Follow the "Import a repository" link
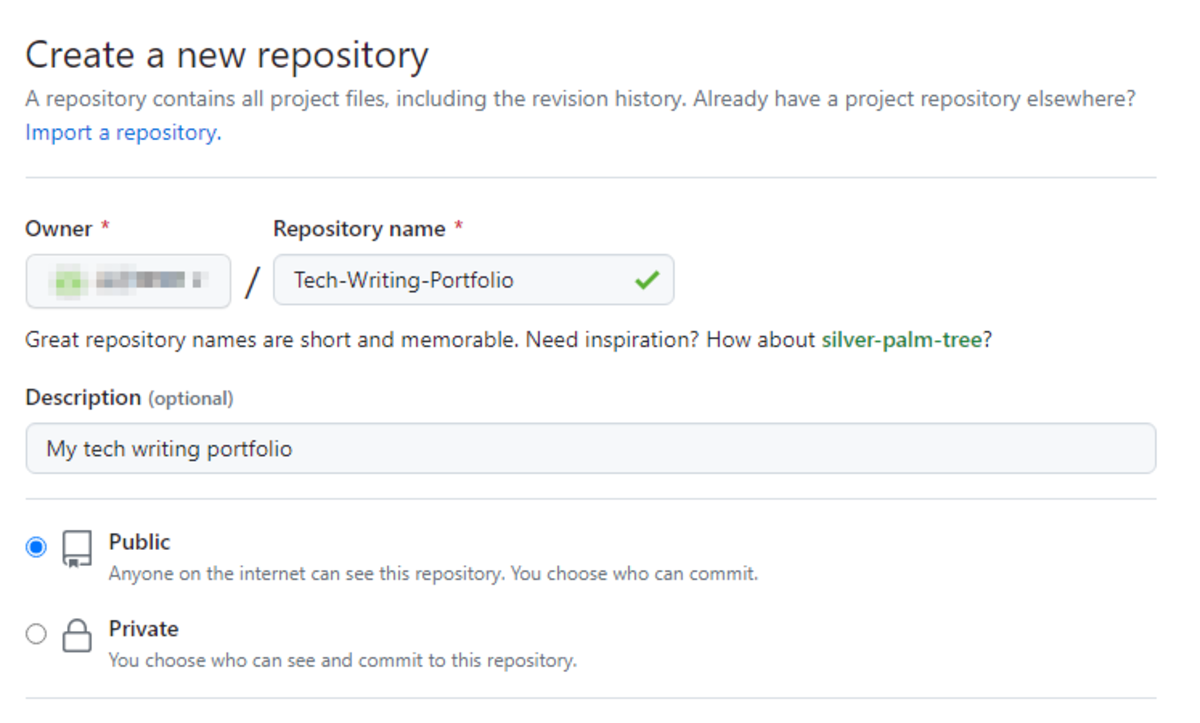Screen dimensions: 1200x723 pyautogui.click(x=123, y=133)
